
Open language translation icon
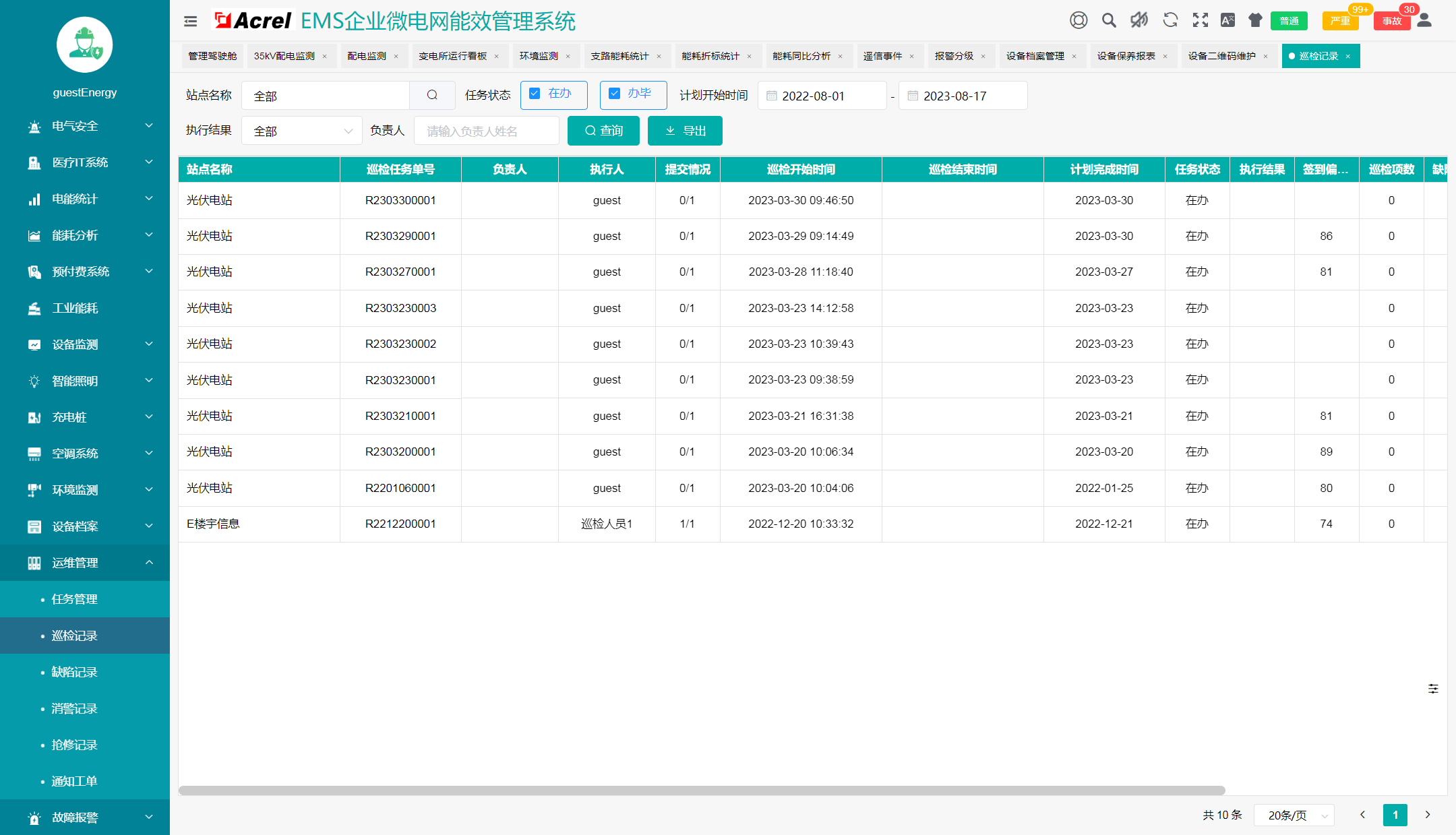pyautogui.click(x=1227, y=20)
